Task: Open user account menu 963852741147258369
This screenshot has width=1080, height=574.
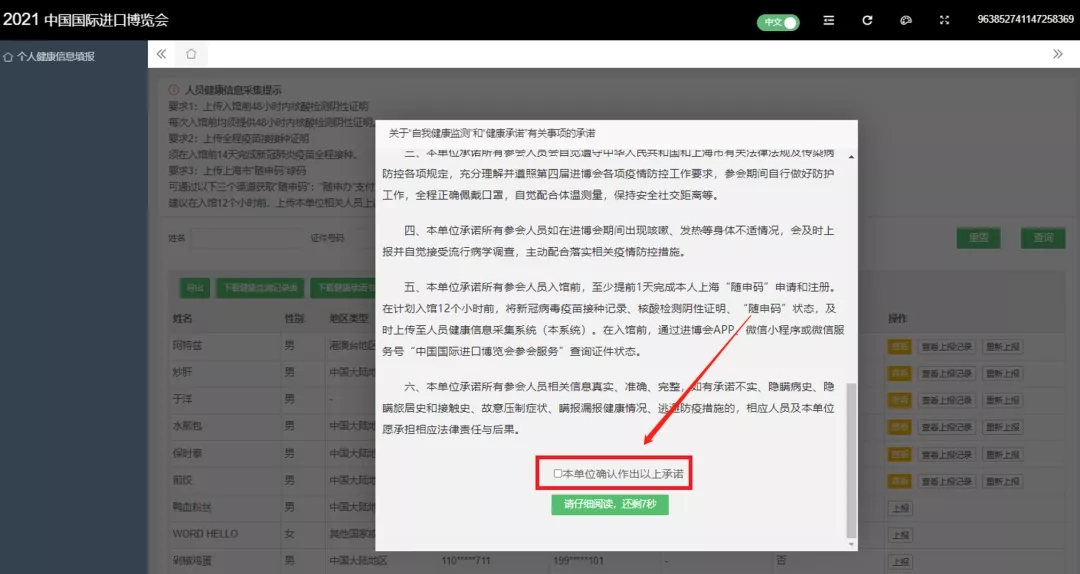Action: (x=1025, y=21)
